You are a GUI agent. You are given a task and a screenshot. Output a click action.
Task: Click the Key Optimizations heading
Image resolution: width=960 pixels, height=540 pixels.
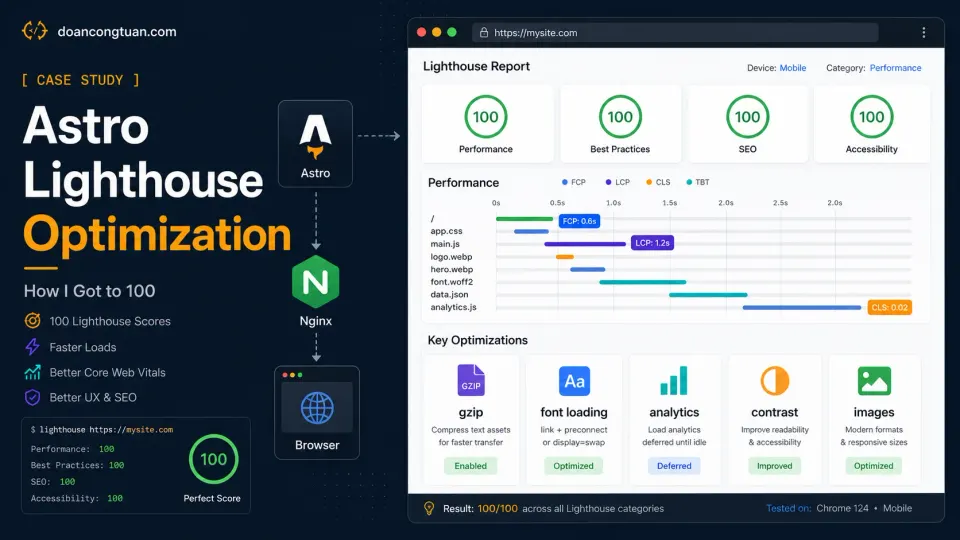pos(478,340)
